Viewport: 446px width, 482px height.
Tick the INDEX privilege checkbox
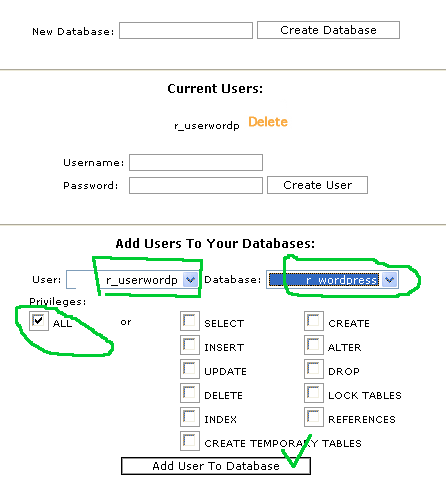(190, 417)
